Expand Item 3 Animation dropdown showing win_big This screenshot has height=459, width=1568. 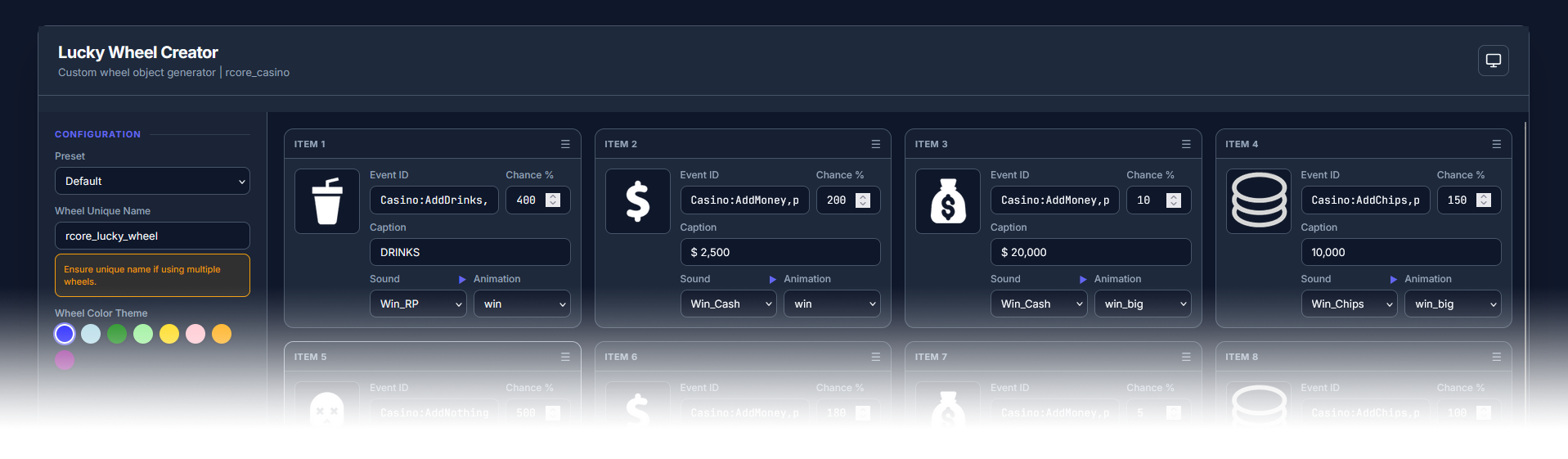[x=1142, y=304]
